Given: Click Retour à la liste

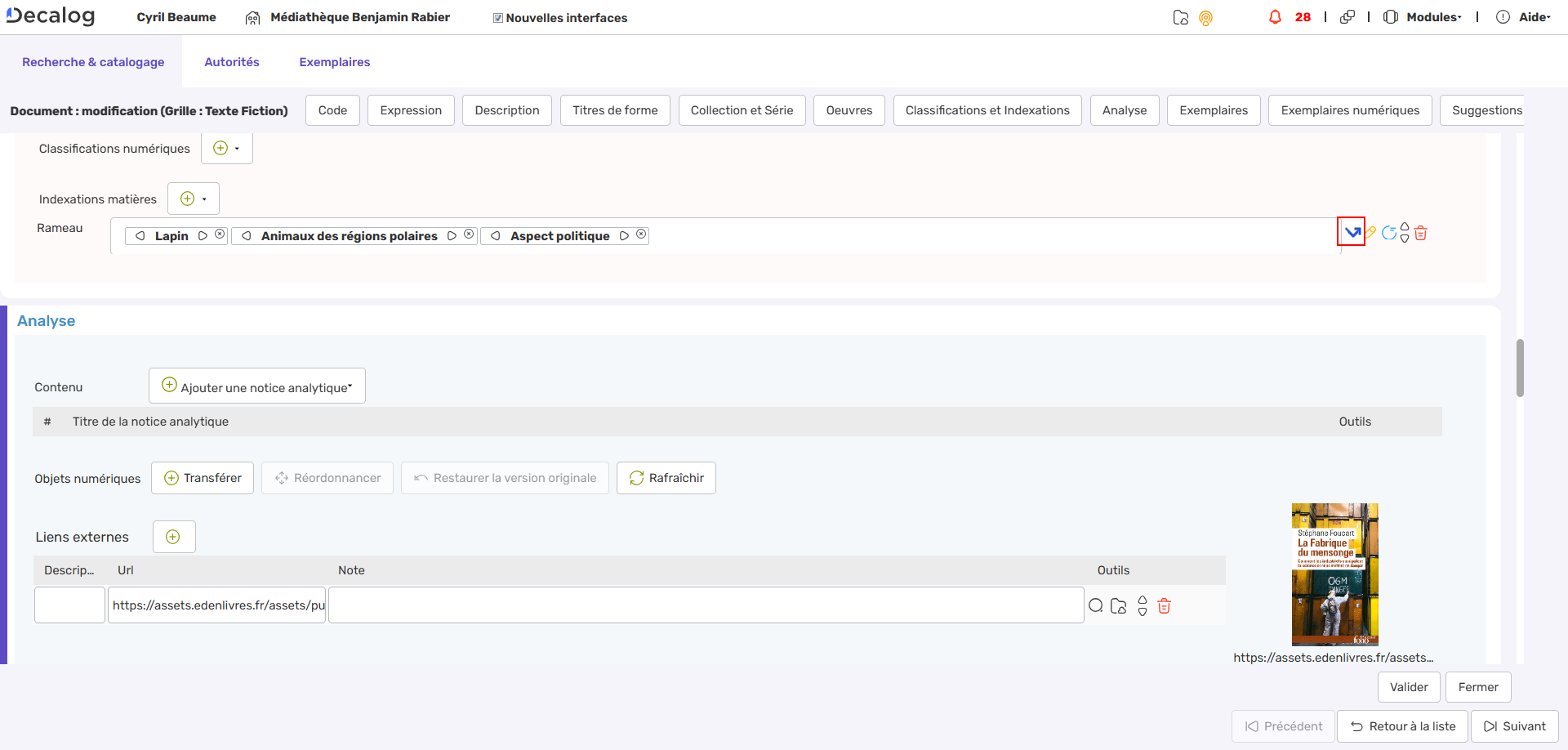Looking at the screenshot, I should coord(1402,725).
